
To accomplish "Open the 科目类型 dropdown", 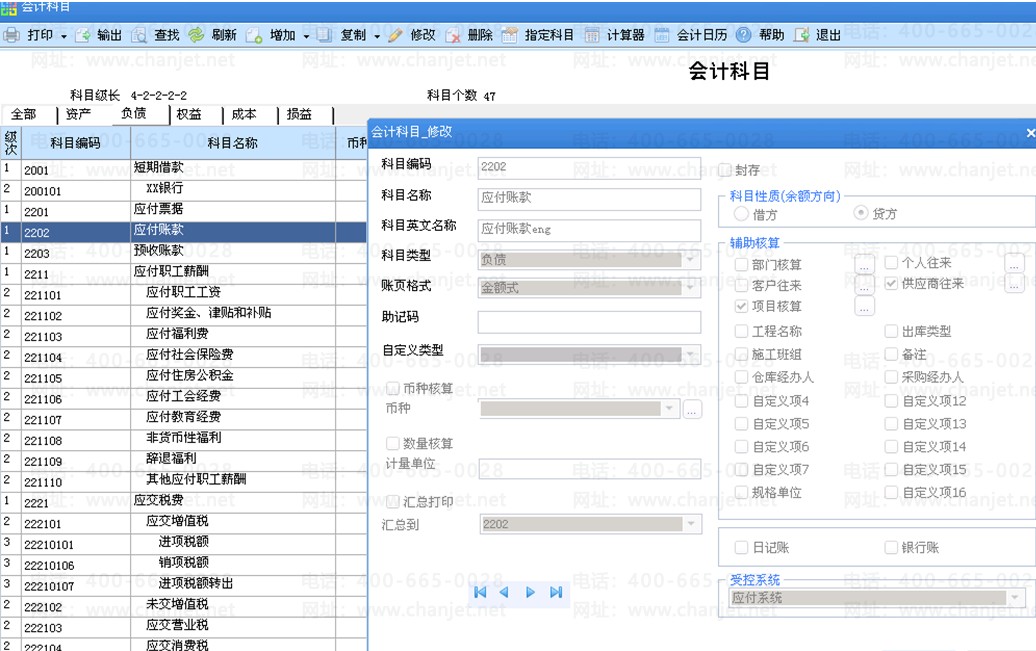I will point(691,259).
